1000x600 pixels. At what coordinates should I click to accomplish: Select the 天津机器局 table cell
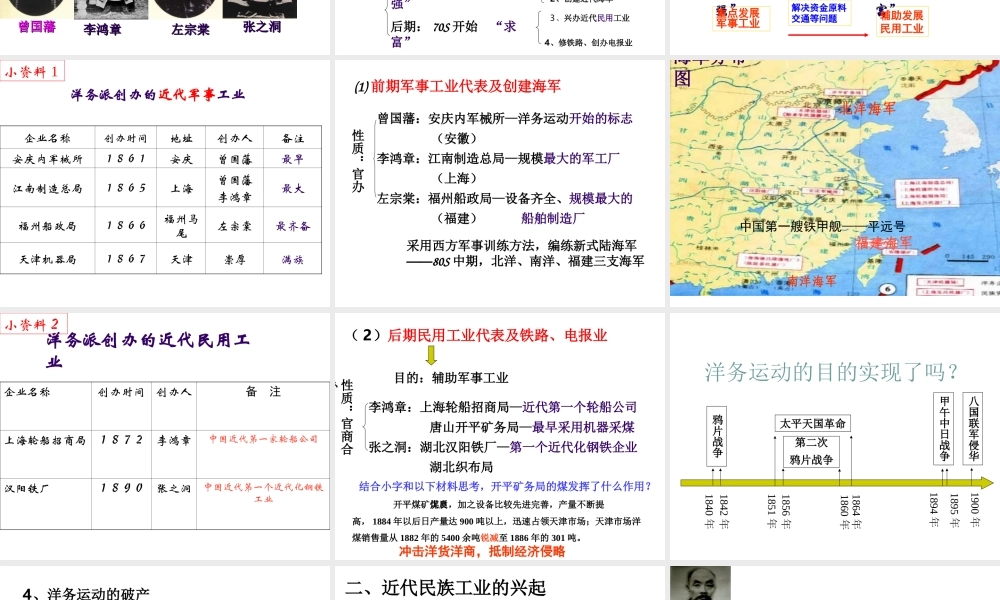click(48, 260)
